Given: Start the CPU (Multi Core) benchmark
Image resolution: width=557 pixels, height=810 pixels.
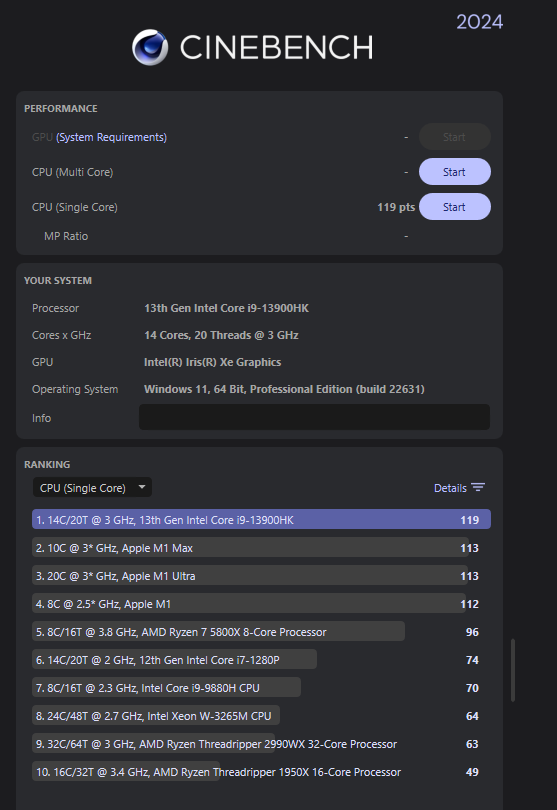Looking at the screenshot, I should 455,172.
